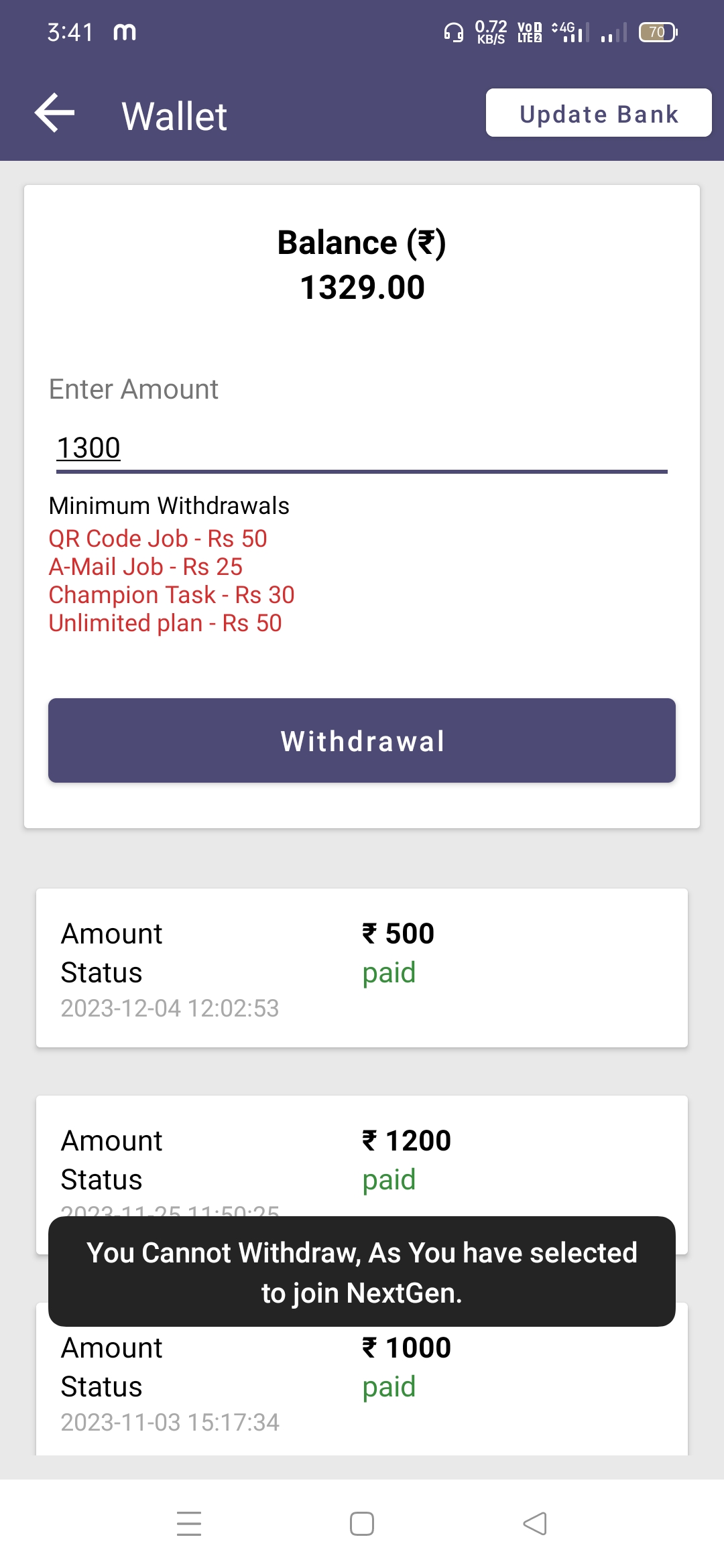724x1568 pixels.
Task: Tap the 4G signal strength icon
Action: (570, 32)
